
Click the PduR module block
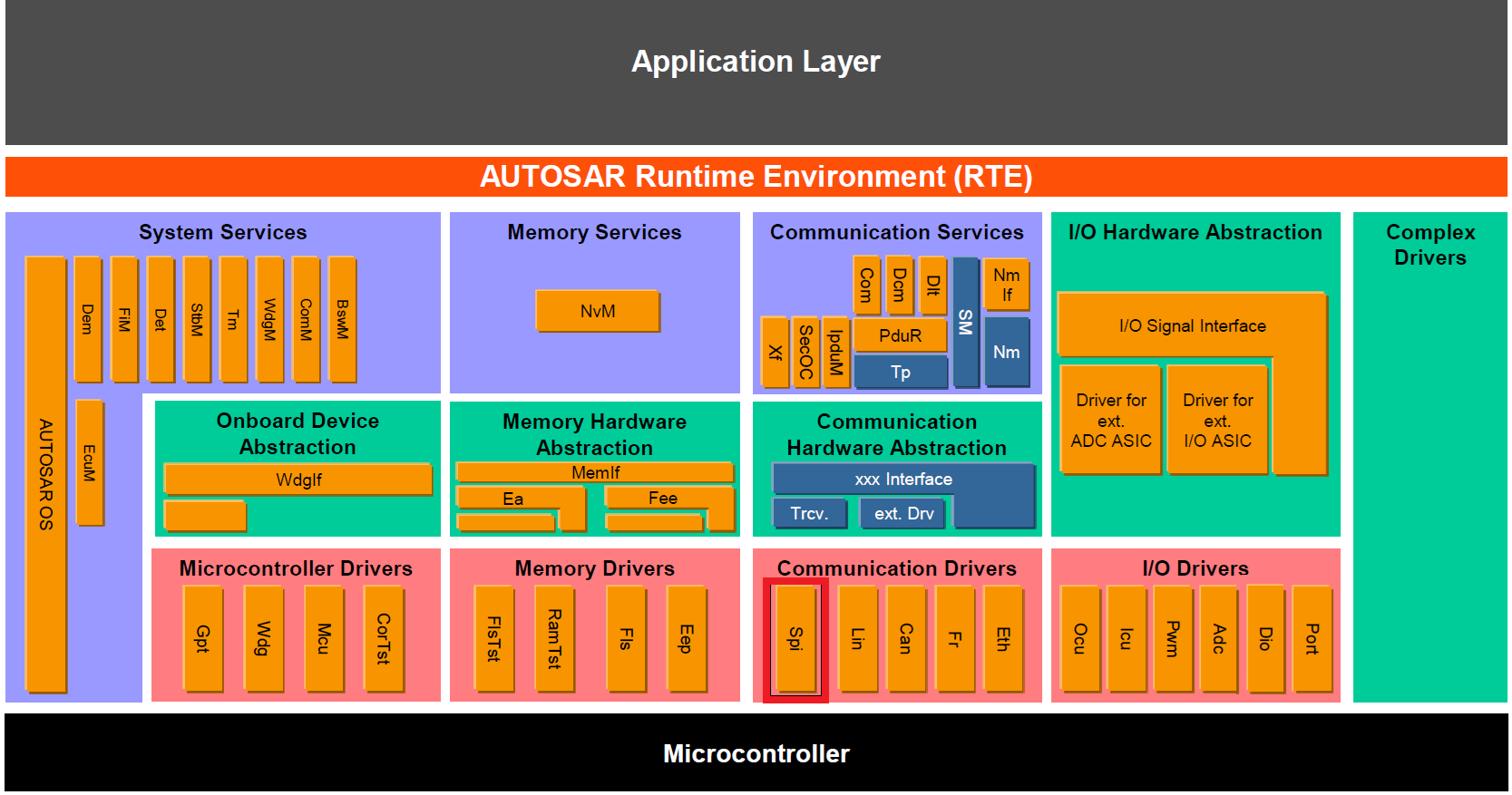point(900,335)
